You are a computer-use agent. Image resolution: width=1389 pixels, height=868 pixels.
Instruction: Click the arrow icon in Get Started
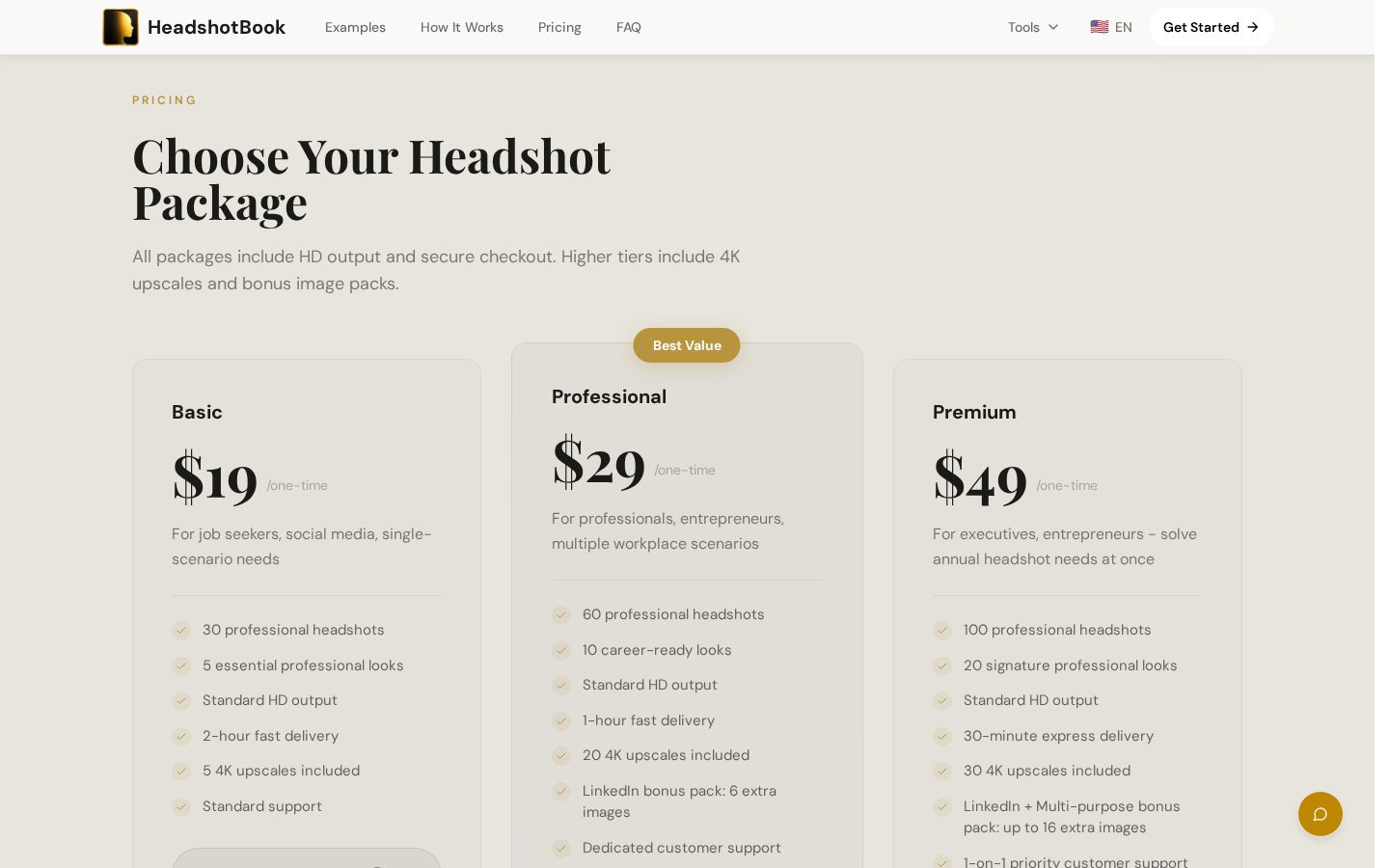1252,27
